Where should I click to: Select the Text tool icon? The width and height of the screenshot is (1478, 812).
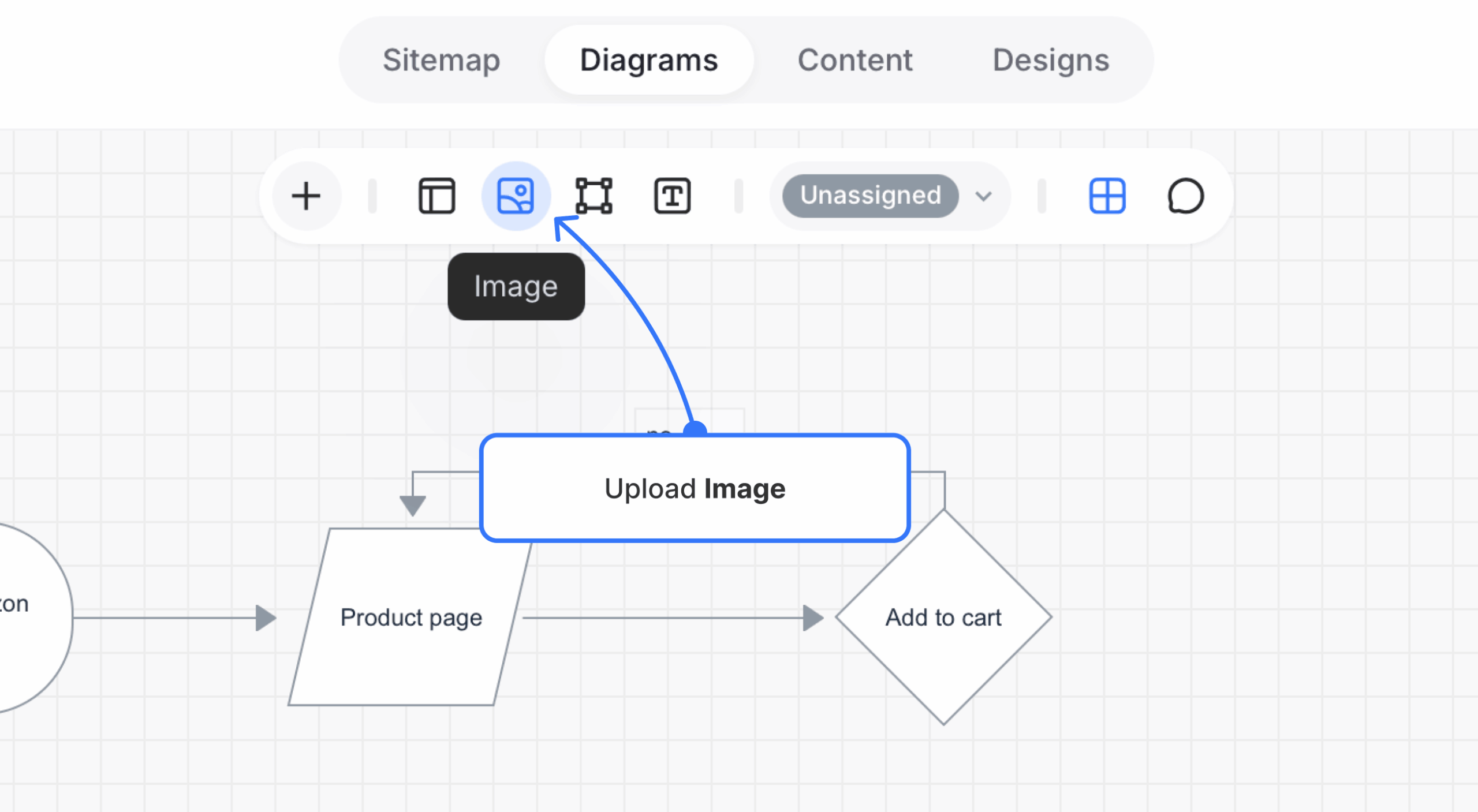[x=672, y=196]
